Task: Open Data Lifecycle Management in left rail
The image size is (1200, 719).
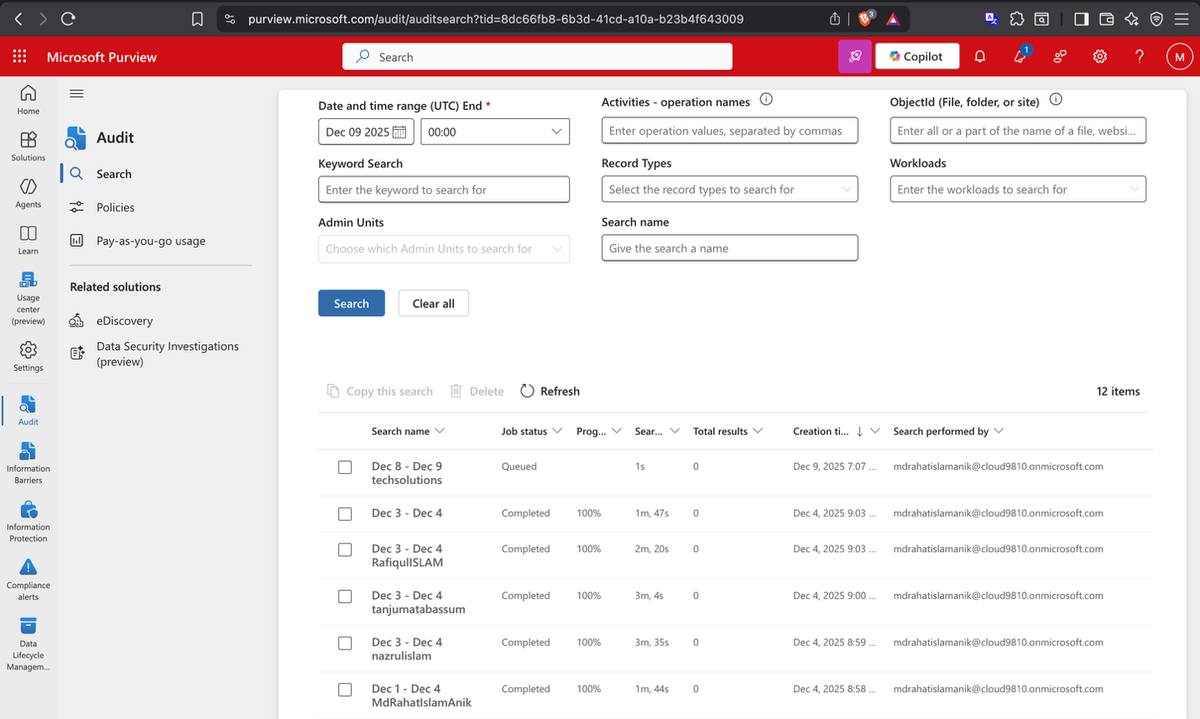Action: pos(28,643)
